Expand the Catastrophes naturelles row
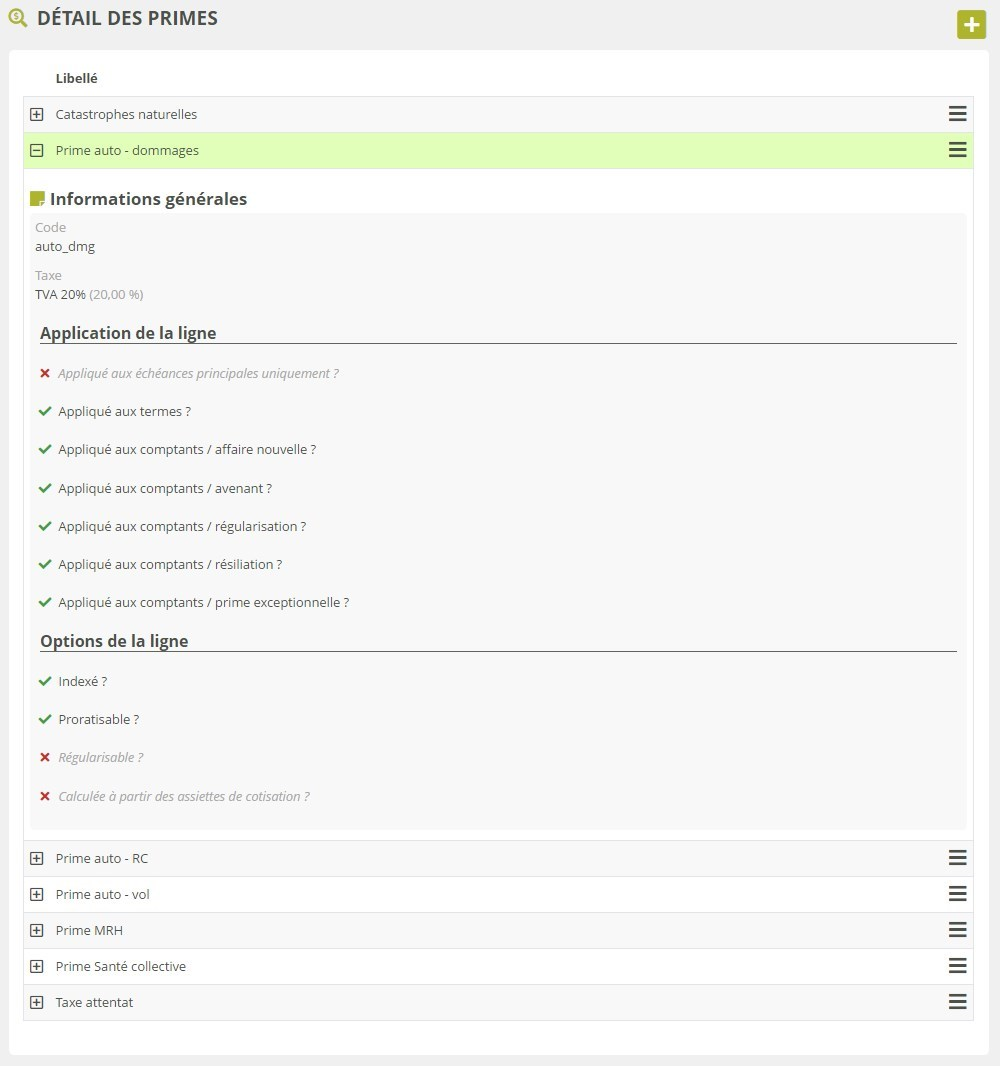This screenshot has width=1000, height=1066. point(37,114)
